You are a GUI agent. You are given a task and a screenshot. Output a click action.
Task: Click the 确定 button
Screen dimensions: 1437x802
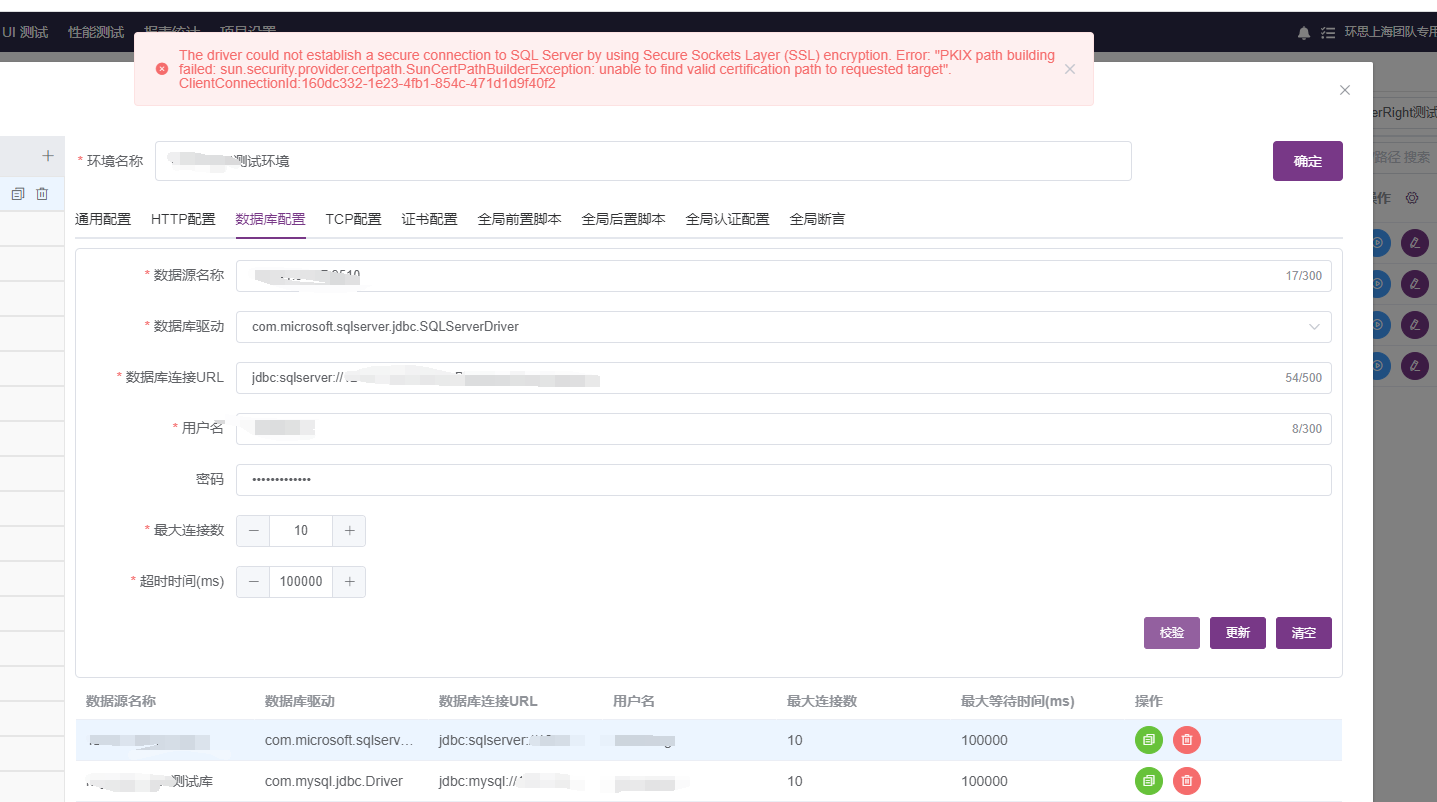point(1307,161)
